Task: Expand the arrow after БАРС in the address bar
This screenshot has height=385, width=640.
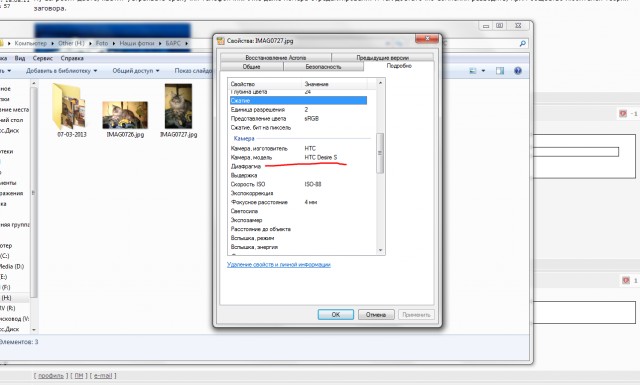Action: click(187, 43)
